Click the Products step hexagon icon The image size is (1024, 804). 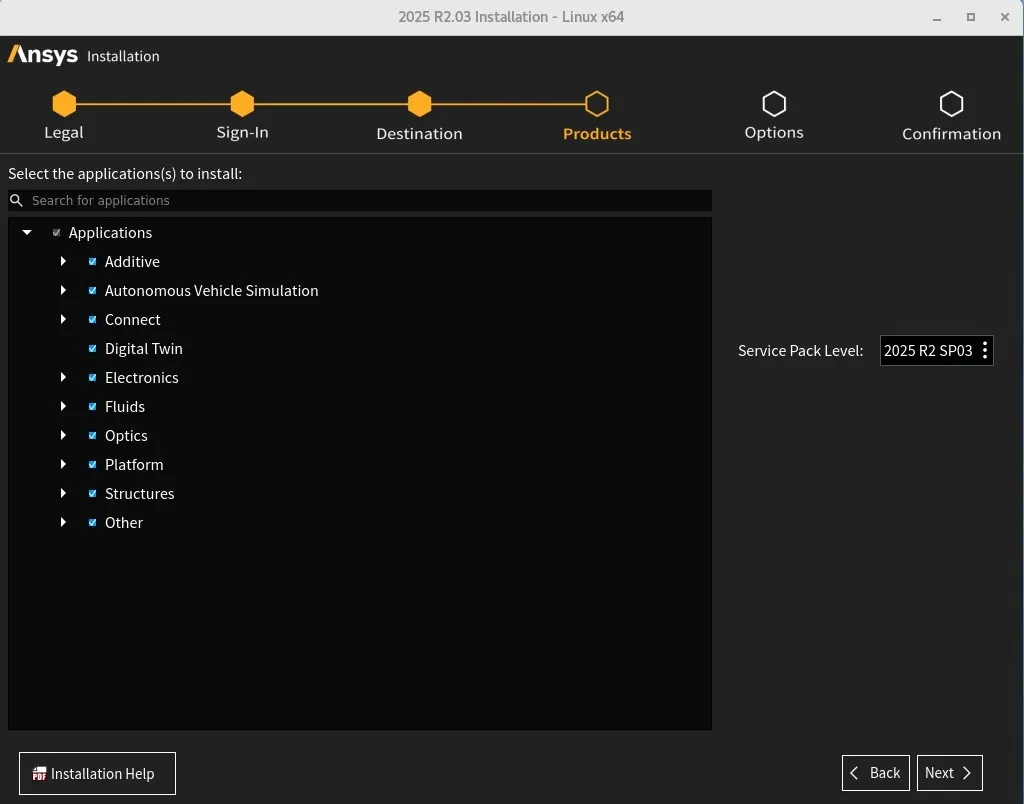597,103
